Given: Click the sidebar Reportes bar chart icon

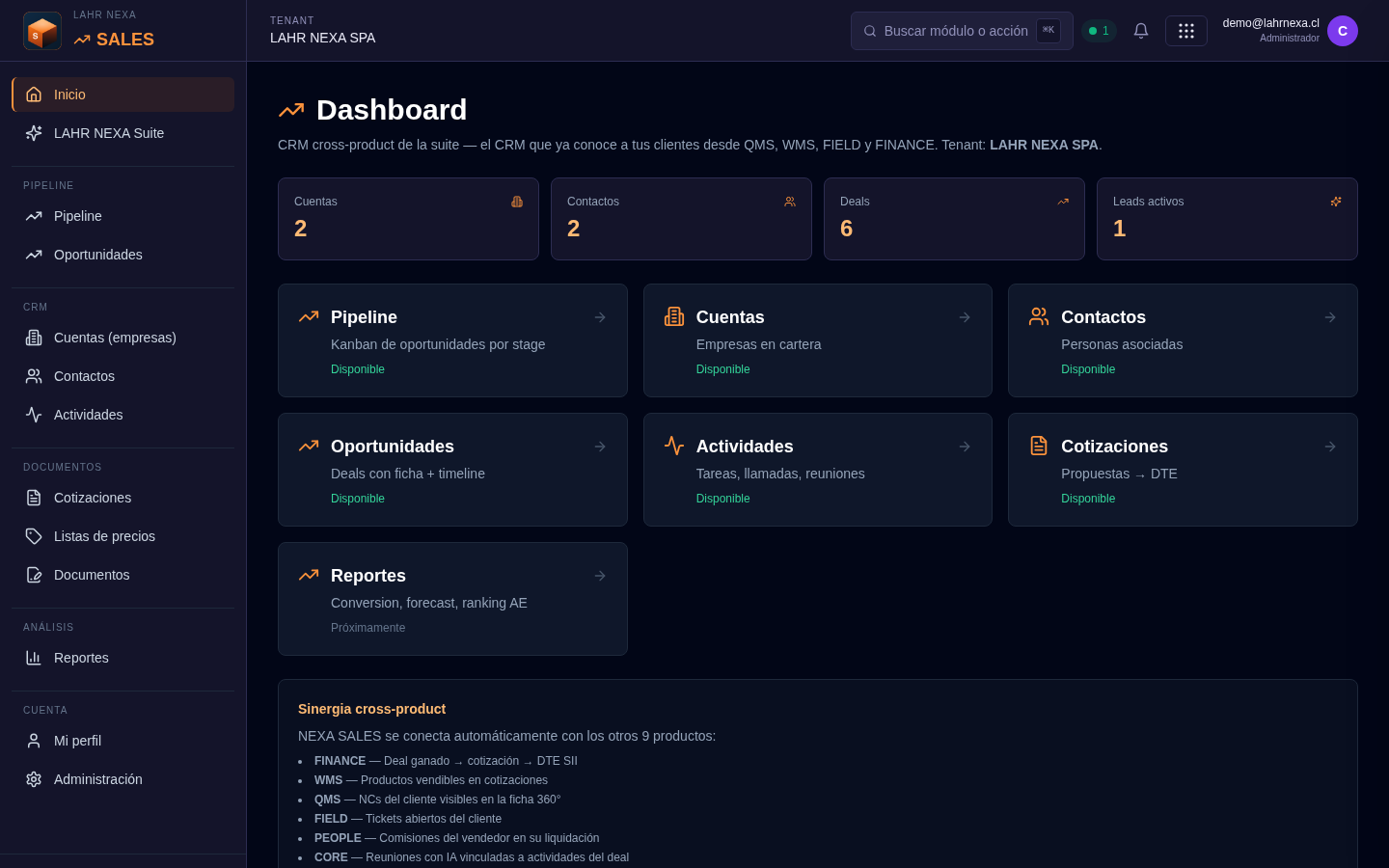Looking at the screenshot, I should click(34, 658).
